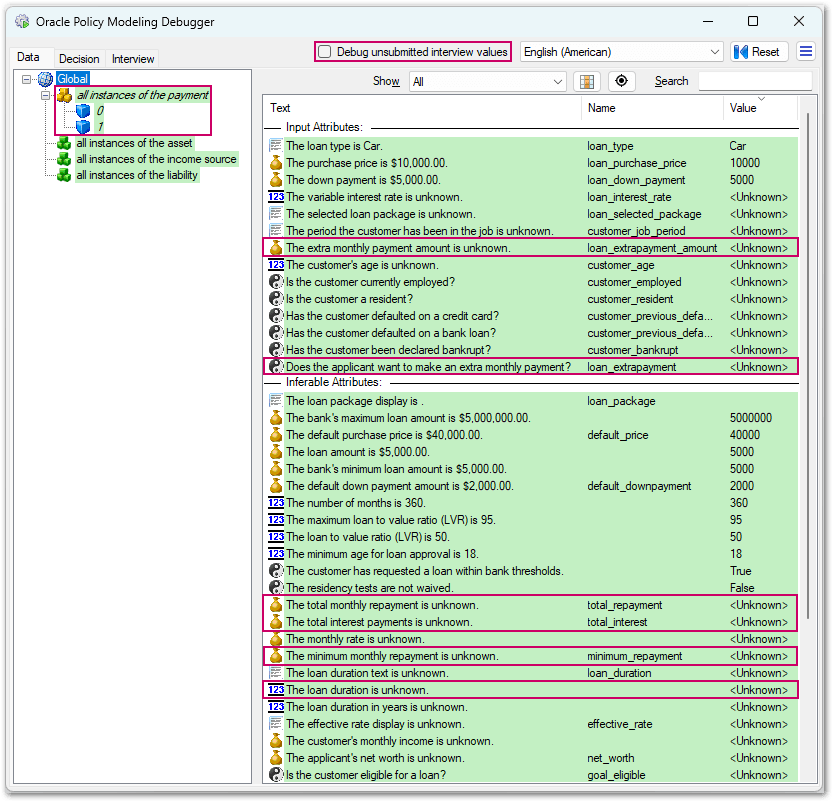The height and width of the screenshot is (802, 833).
Task: Click the default_price name cell
Action: (617, 435)
